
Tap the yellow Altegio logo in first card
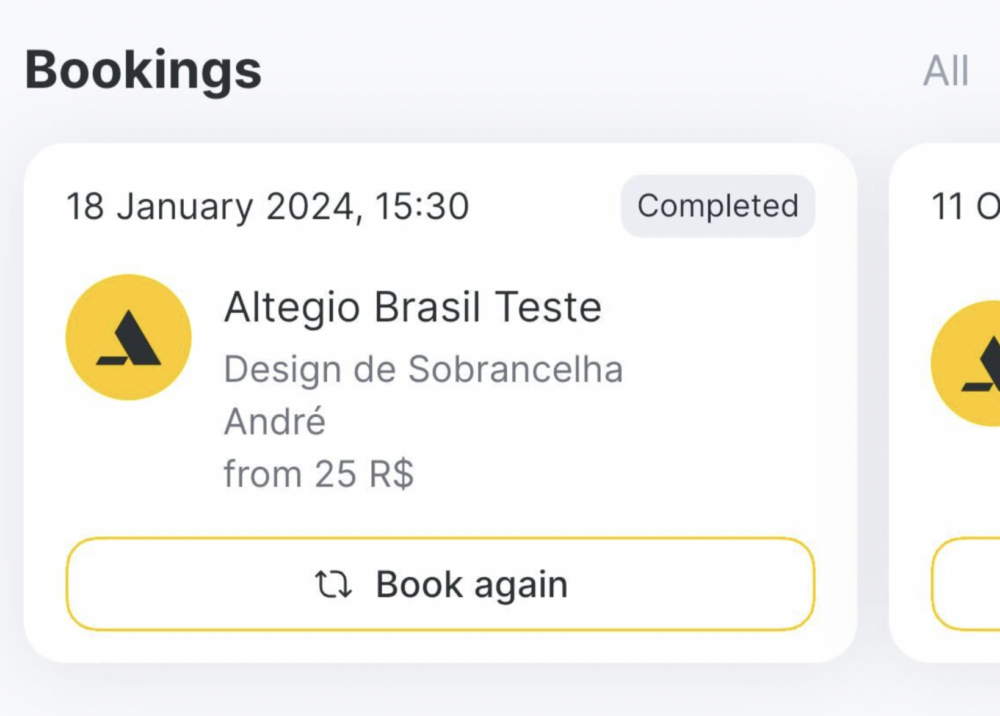[x=128, y=337]
